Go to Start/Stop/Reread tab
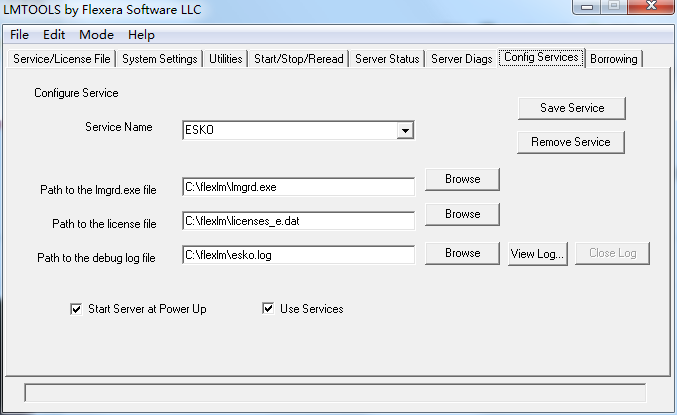The height and width of the screenshot is (415, 677). pos(299,59)
